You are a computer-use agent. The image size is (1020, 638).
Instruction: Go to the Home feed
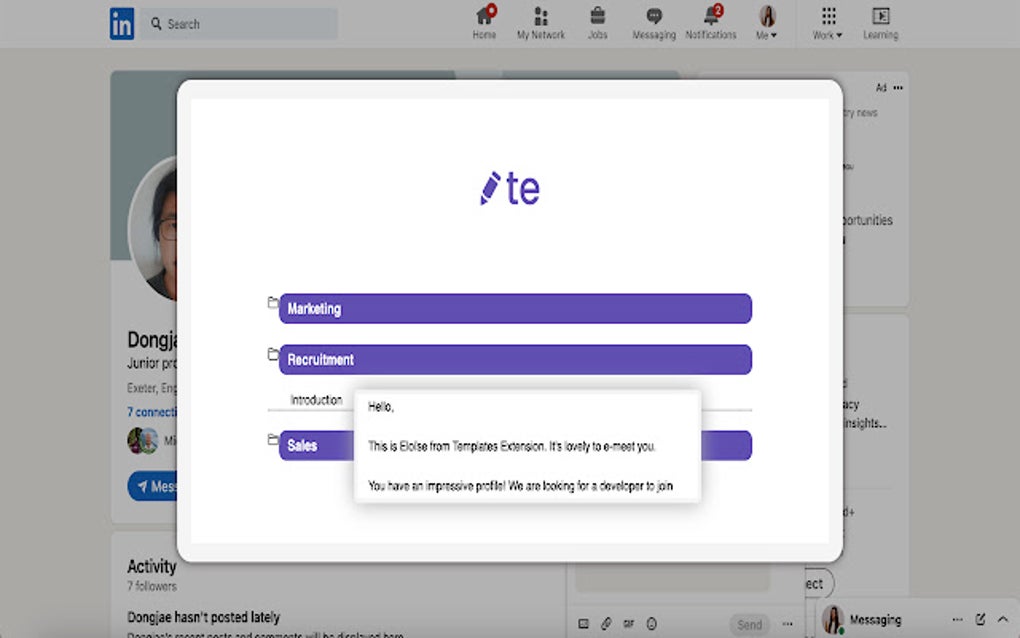(484, 22)
